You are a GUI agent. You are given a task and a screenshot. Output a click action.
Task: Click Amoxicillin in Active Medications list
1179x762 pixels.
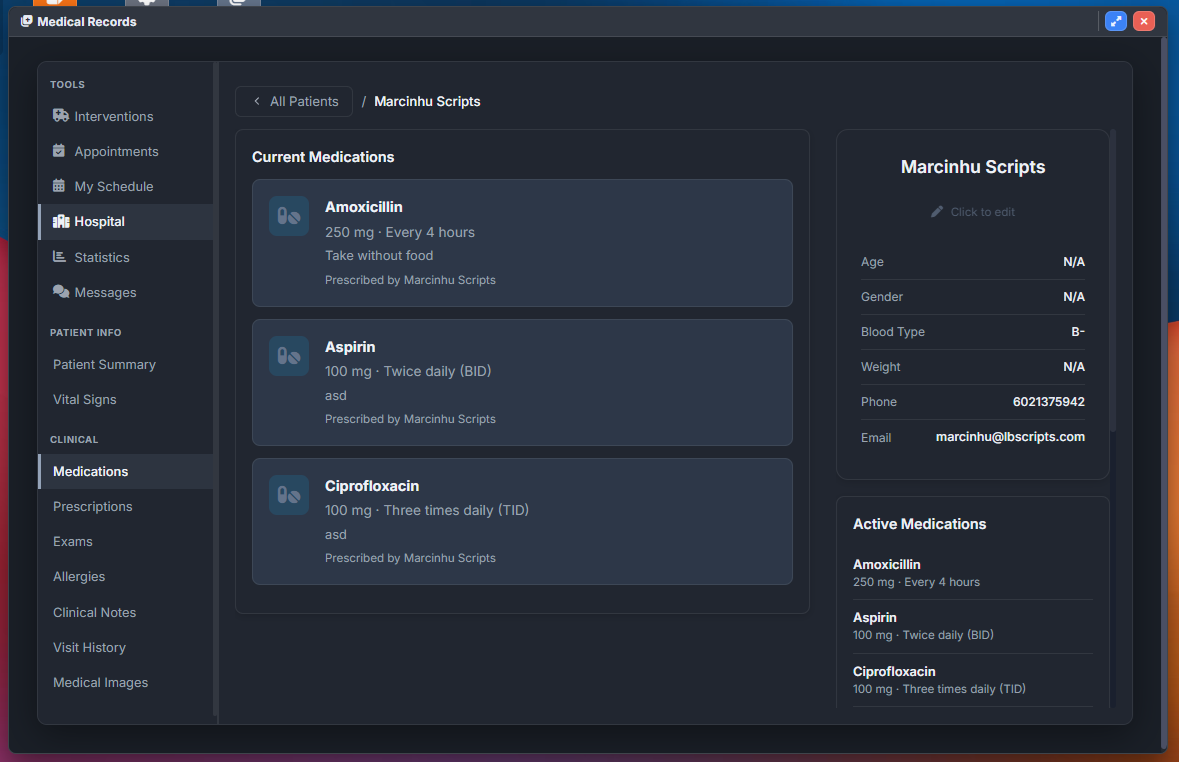[x=887, y=564]
